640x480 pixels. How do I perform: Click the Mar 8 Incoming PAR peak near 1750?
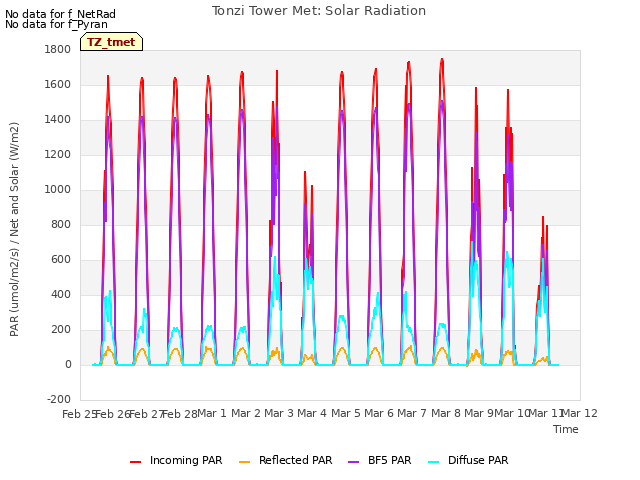pyautogui.click(x=442, y=60)
